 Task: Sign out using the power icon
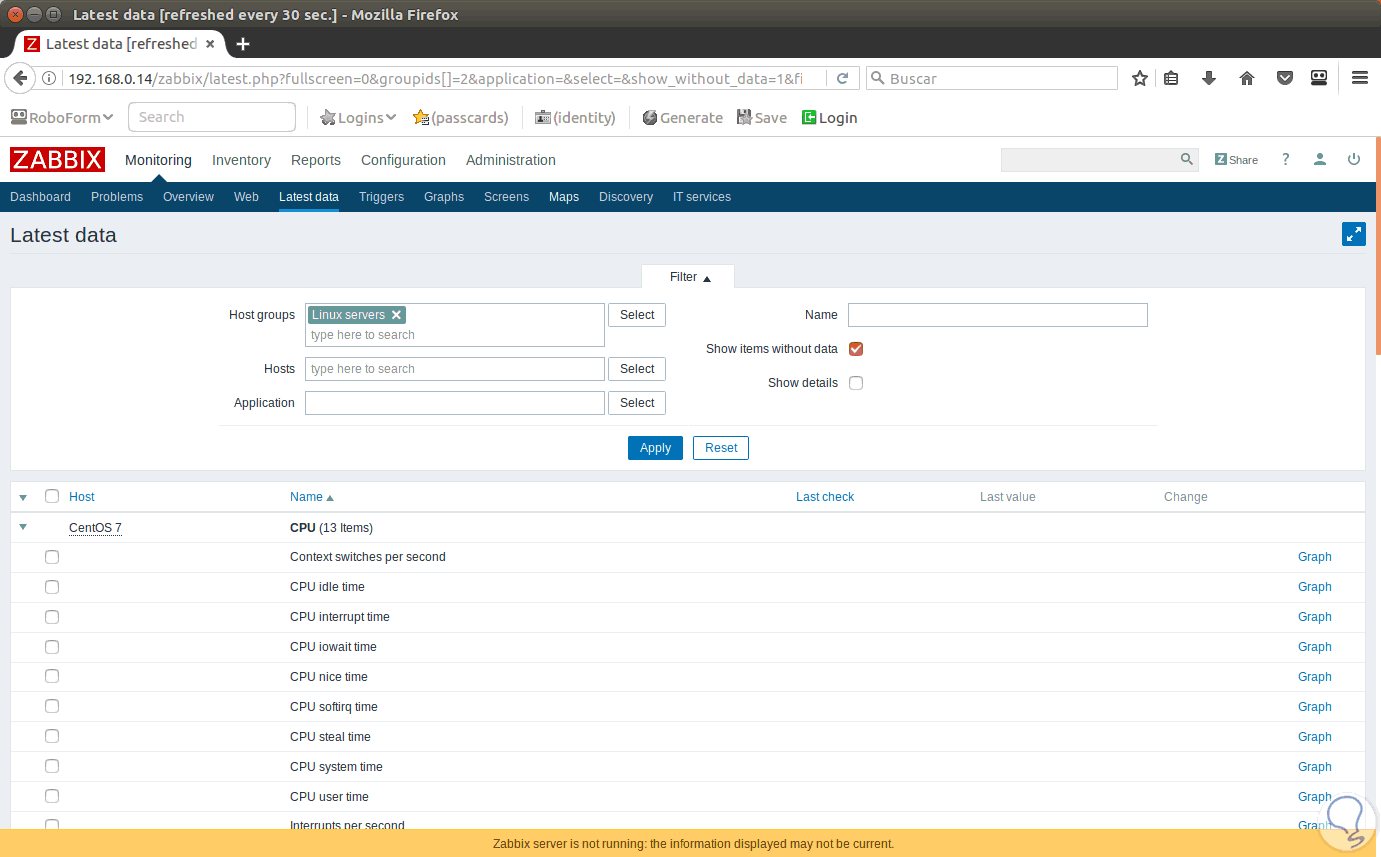[x=1354, y=159]
